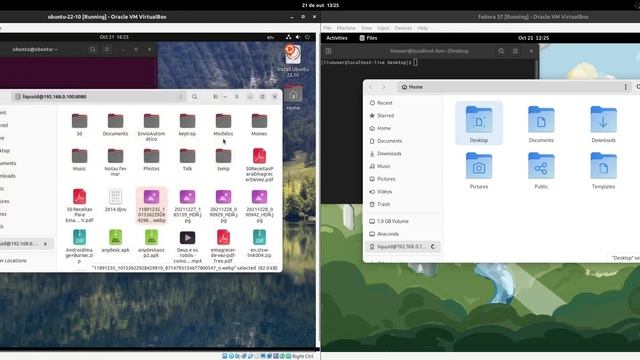Image resolution: width=640 pixels, height=360 pixels.
Task: Open Trash in Fedora Files sidebar
Action: click(x=402, y=204)
